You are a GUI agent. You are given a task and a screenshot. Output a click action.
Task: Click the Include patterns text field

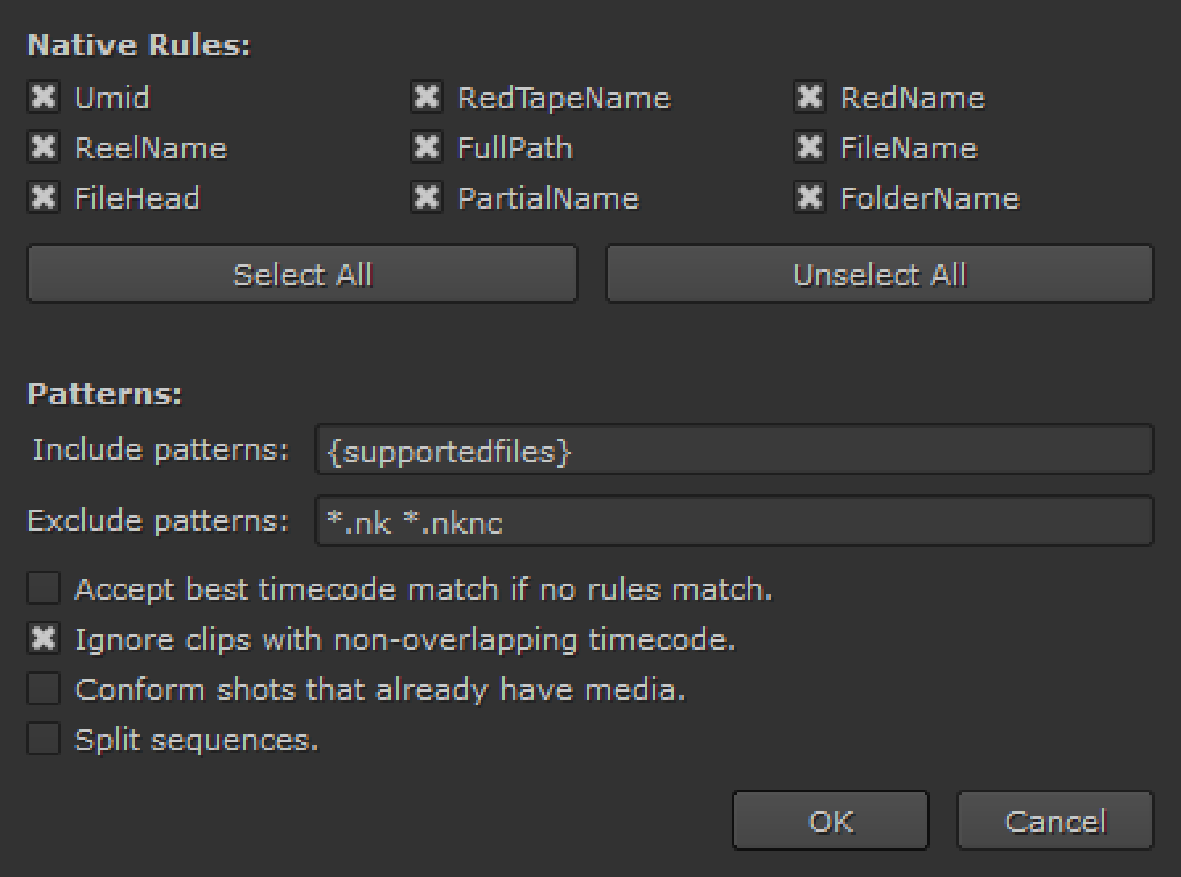(x=733, y=451)
